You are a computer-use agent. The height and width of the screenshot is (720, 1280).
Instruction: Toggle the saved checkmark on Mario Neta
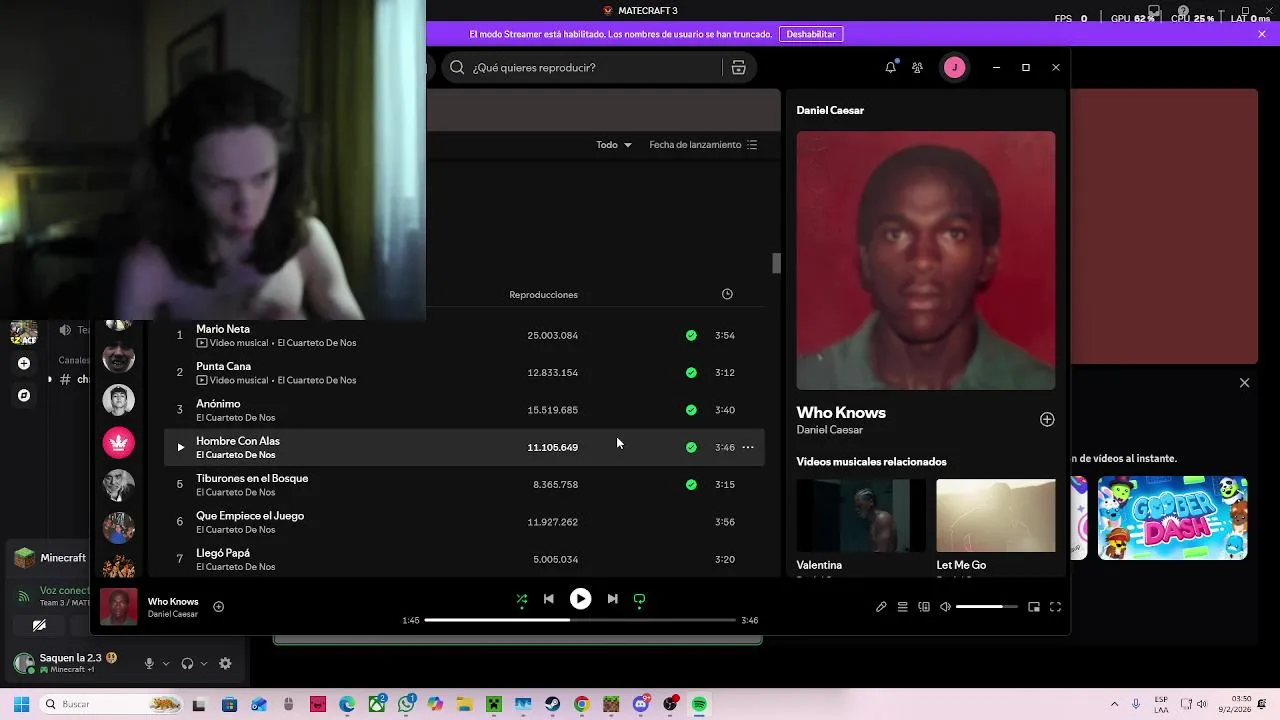(691, 335)
